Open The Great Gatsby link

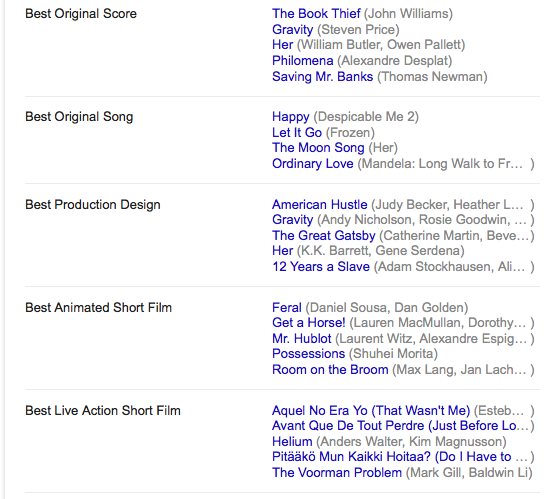click(x=324, y=235)
